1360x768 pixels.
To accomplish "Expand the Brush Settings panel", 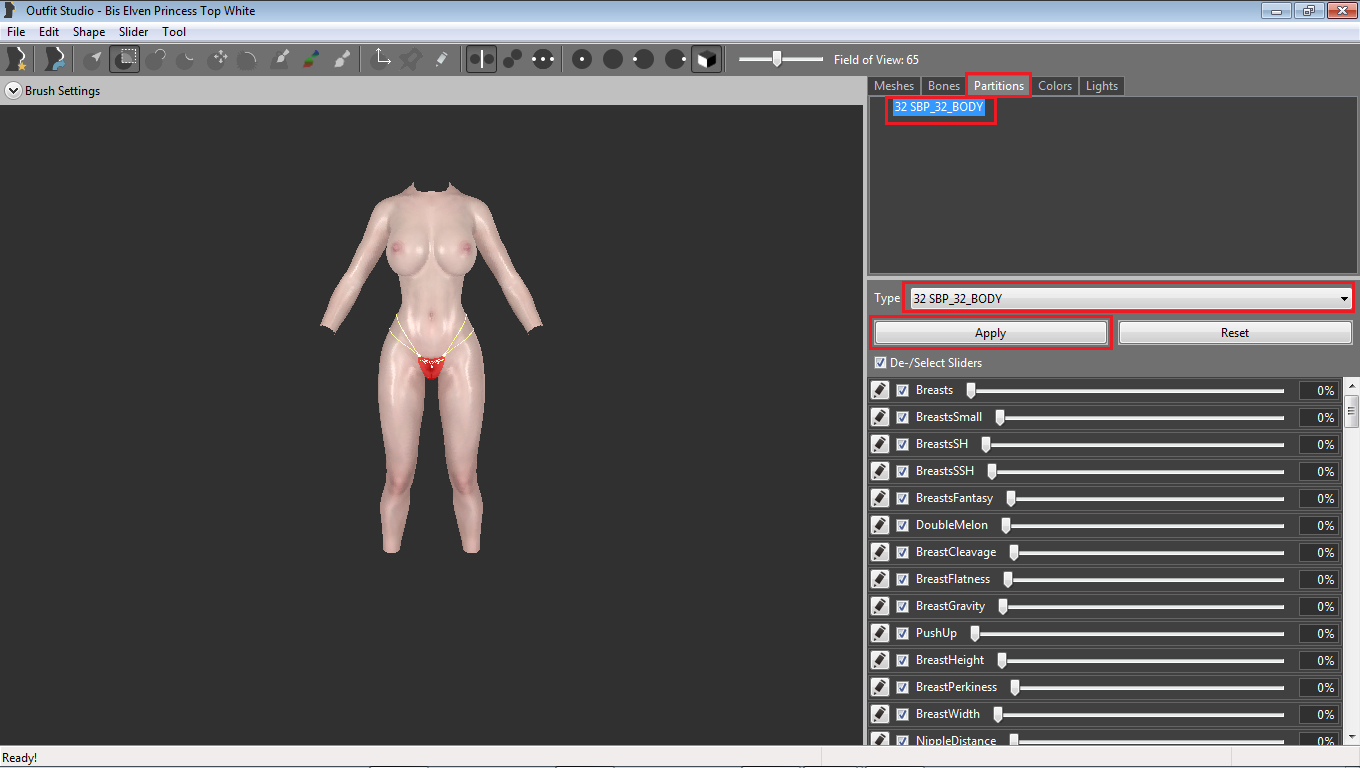I will (x=13, y=91).
